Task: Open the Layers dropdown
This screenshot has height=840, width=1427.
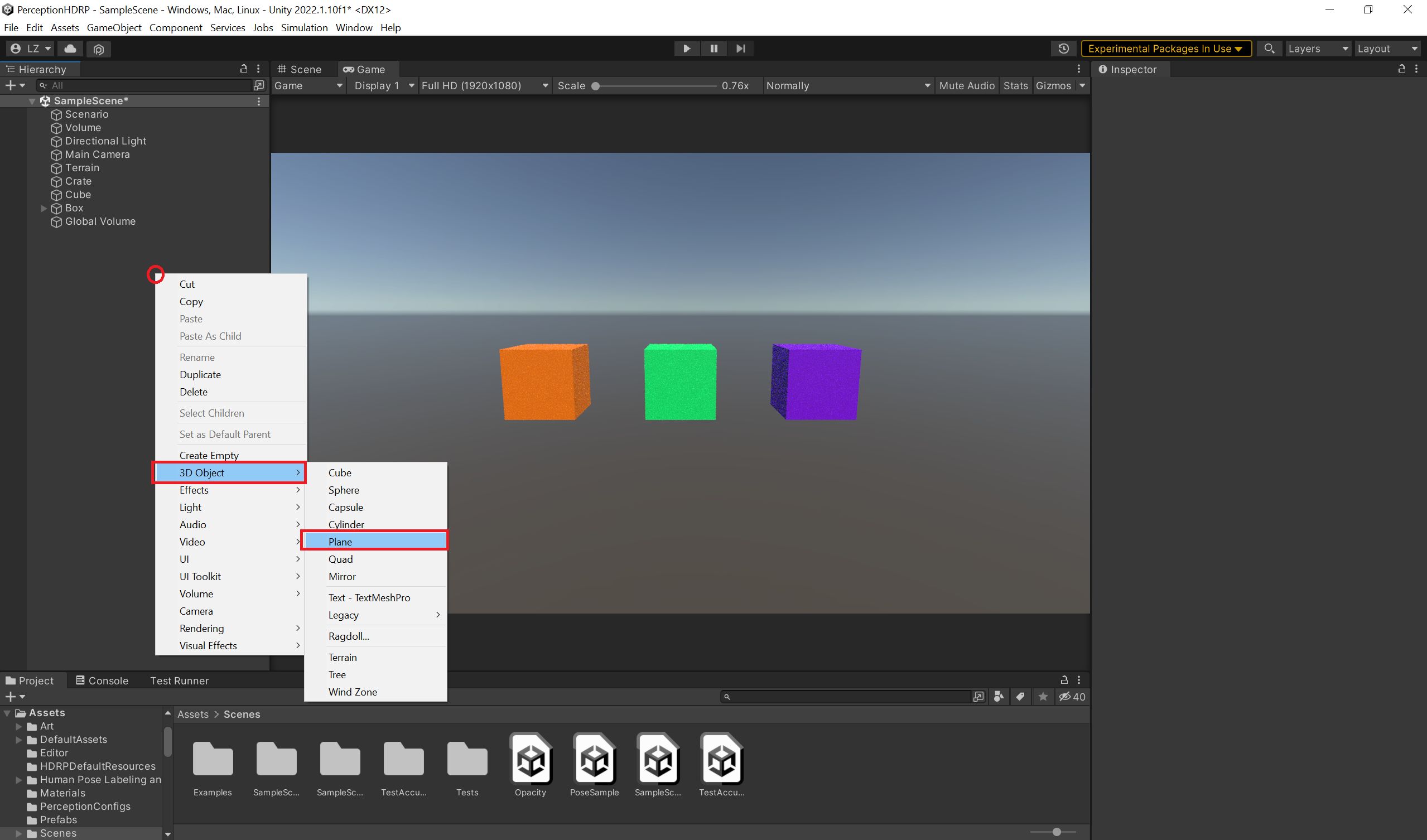Action: tap(1317, 49)
